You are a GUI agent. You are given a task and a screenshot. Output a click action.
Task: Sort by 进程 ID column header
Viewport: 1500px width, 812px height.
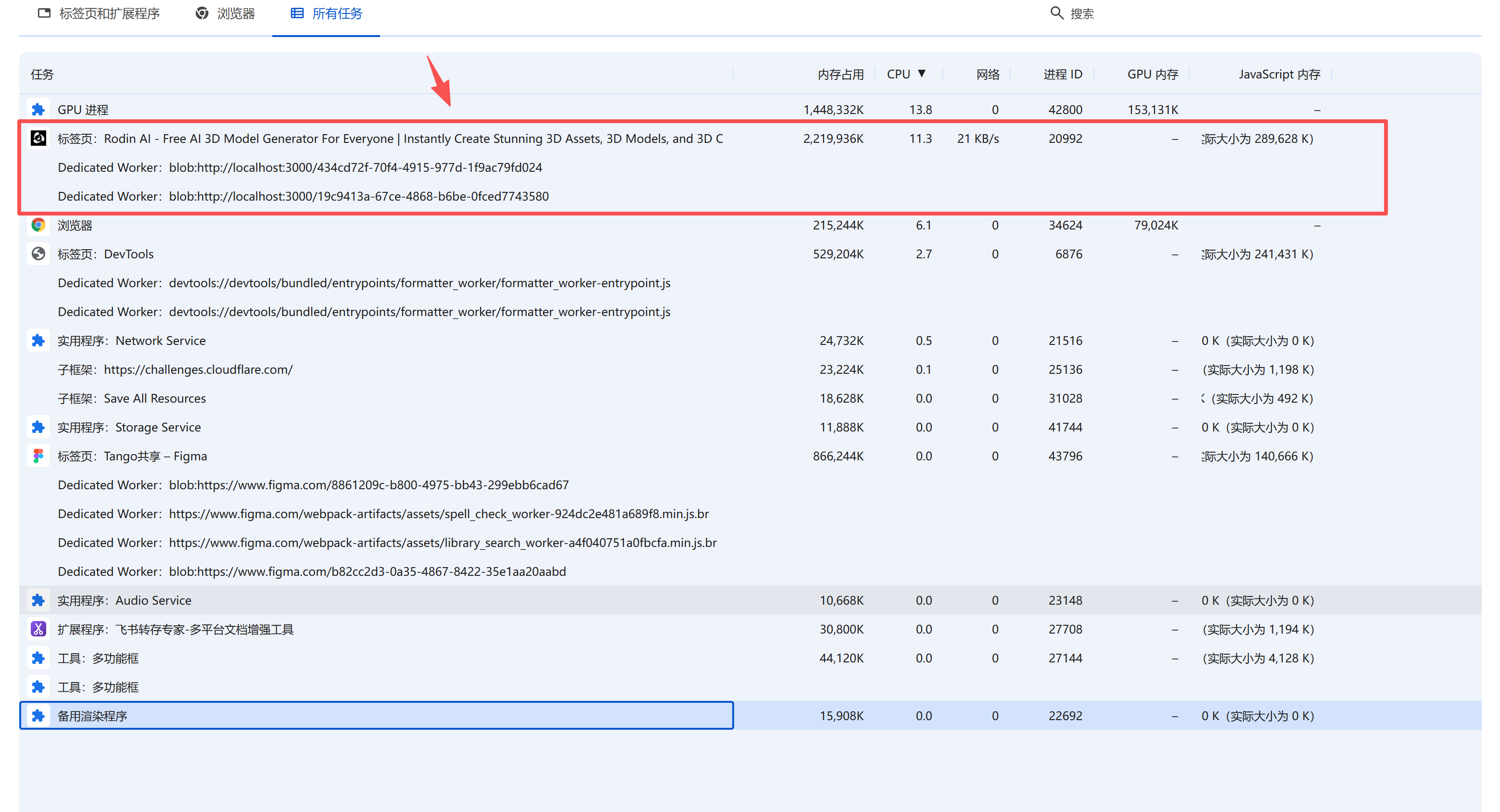click(1063, 75)
